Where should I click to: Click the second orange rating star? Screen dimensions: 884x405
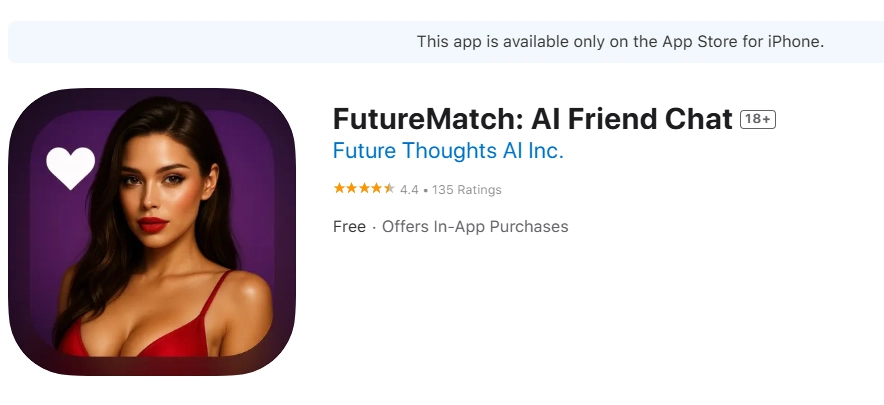351,189
